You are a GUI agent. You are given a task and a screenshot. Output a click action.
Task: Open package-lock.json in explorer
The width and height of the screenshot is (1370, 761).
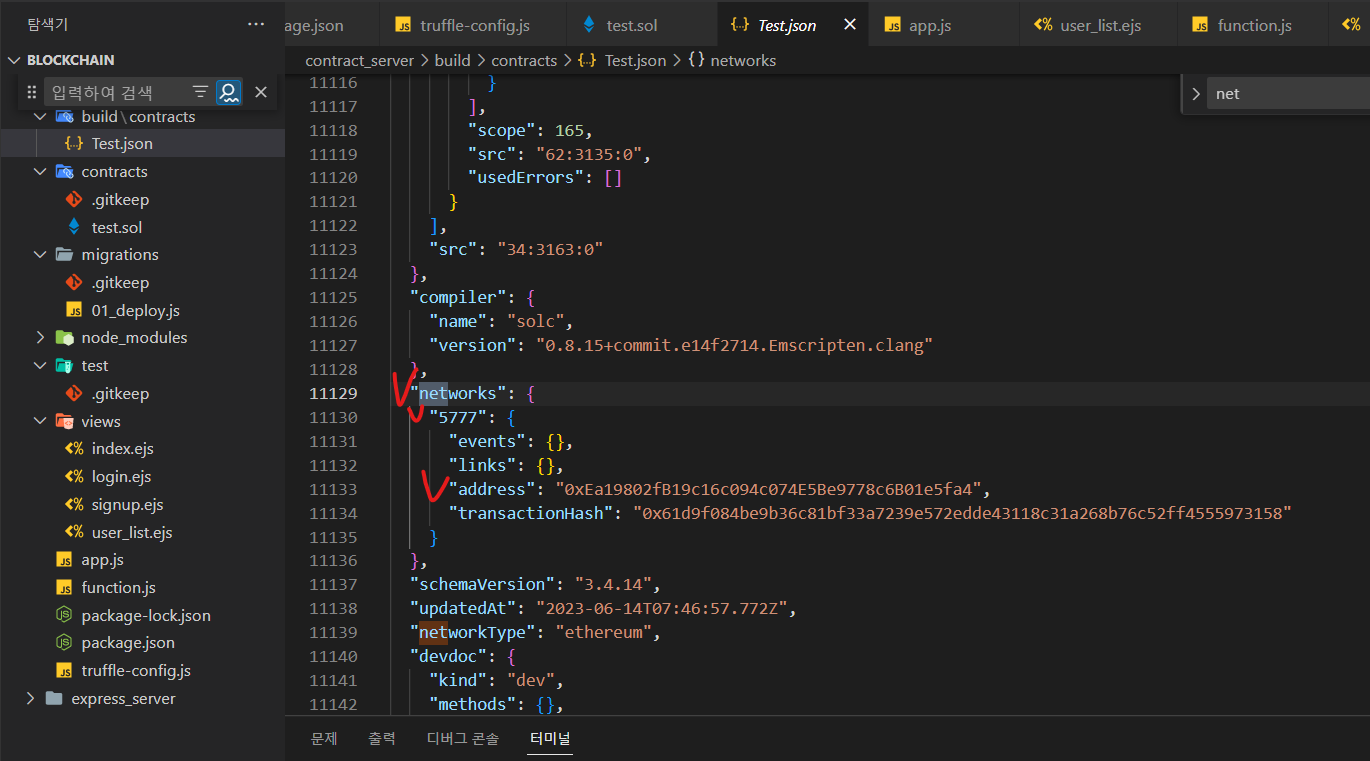tap(146, 616)
